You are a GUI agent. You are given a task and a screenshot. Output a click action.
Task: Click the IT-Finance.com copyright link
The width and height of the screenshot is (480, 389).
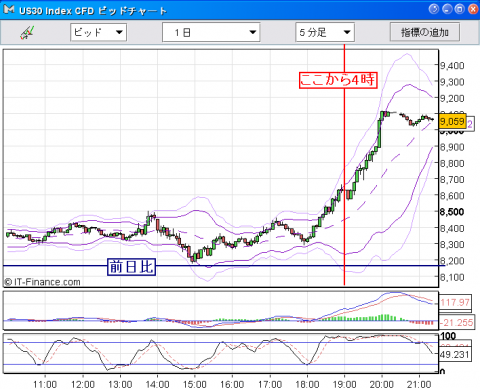[x=42, y=282]
